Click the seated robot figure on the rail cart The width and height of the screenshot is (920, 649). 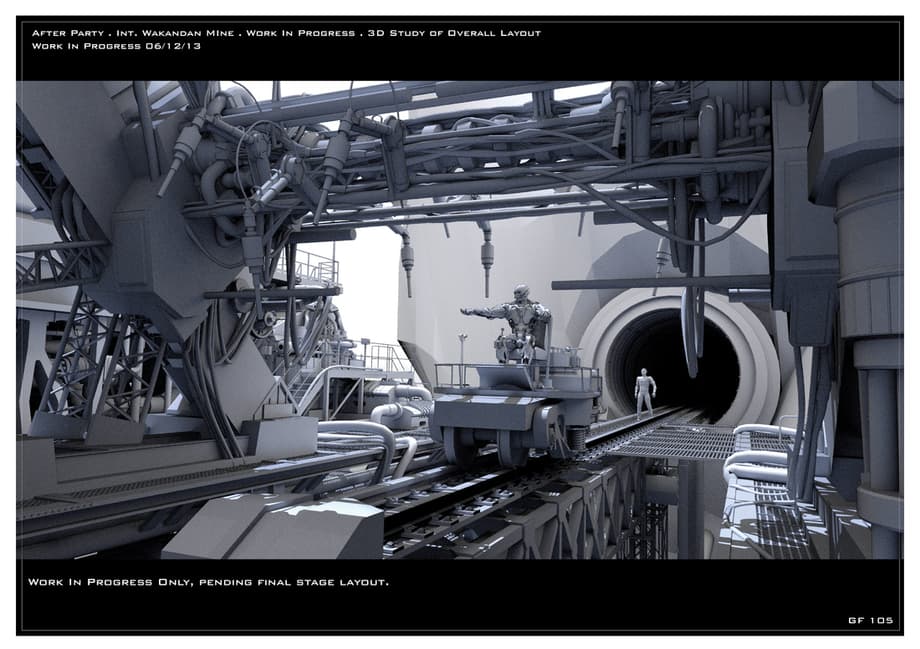pos(522,326)
